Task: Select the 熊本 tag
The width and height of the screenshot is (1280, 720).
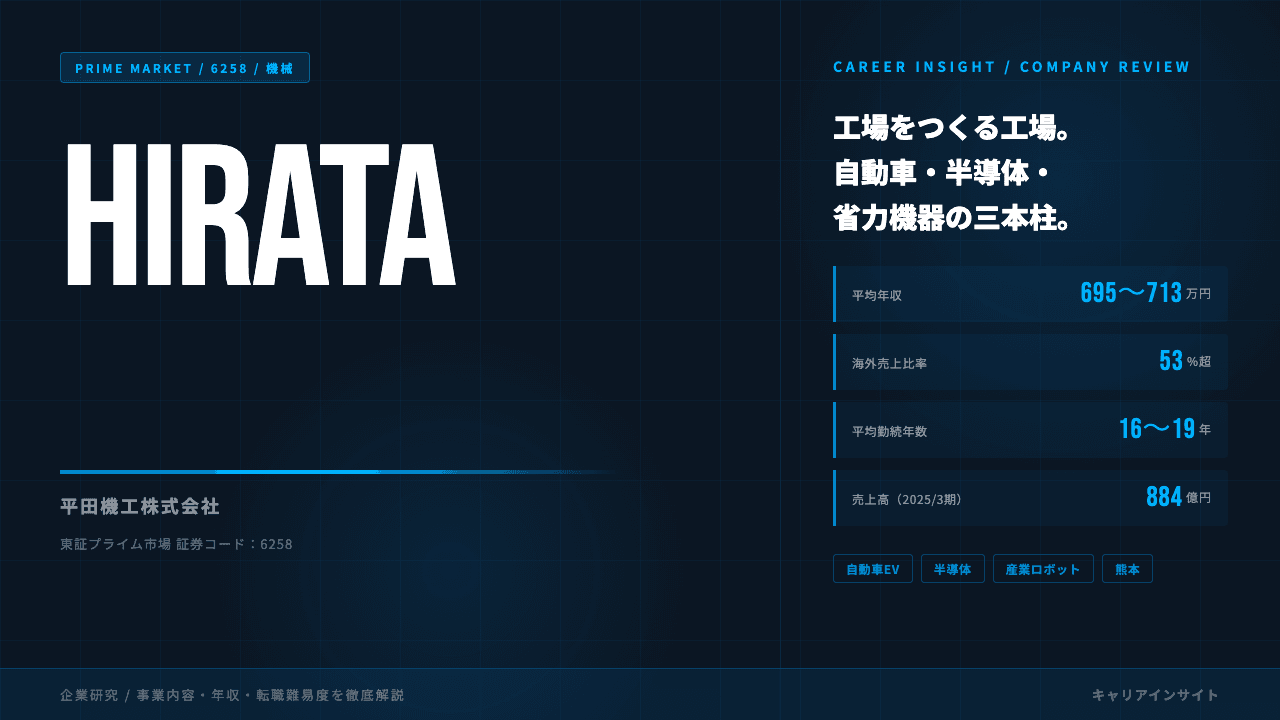Action: [x=1127, y=569]
